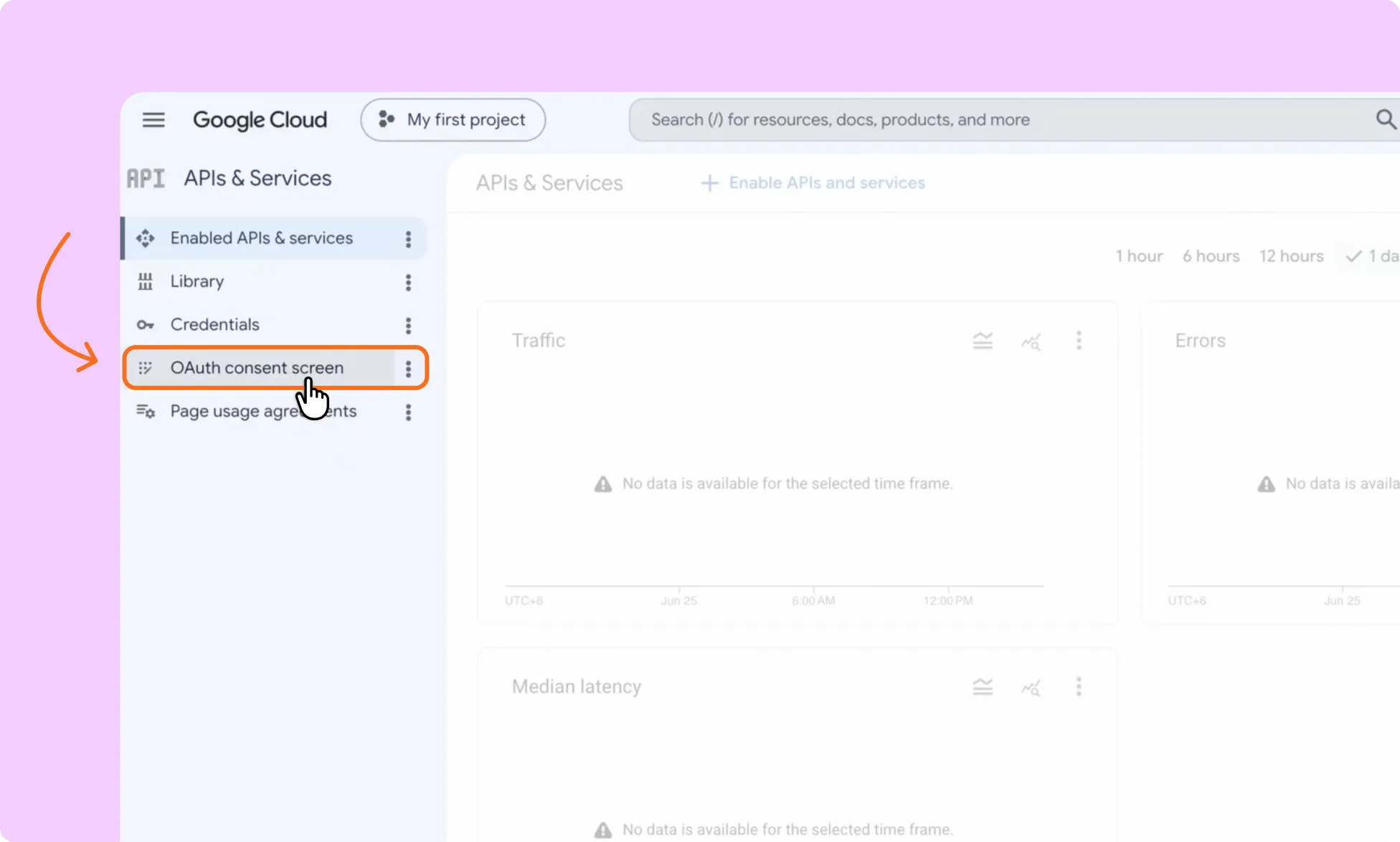Click the APIs & Services page heading
The height and width of the screenshot is (842, 1400).
[549, 183]
